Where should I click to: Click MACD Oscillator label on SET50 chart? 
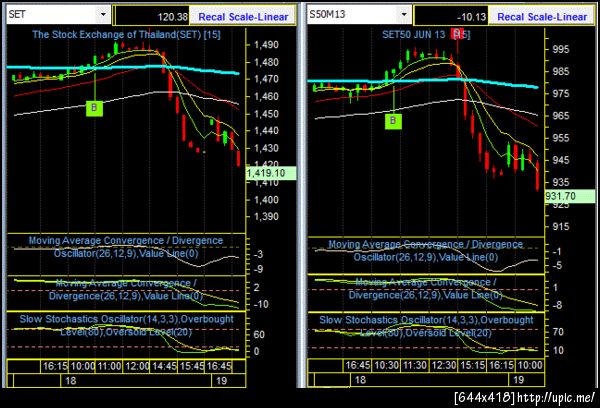point(426,251)
